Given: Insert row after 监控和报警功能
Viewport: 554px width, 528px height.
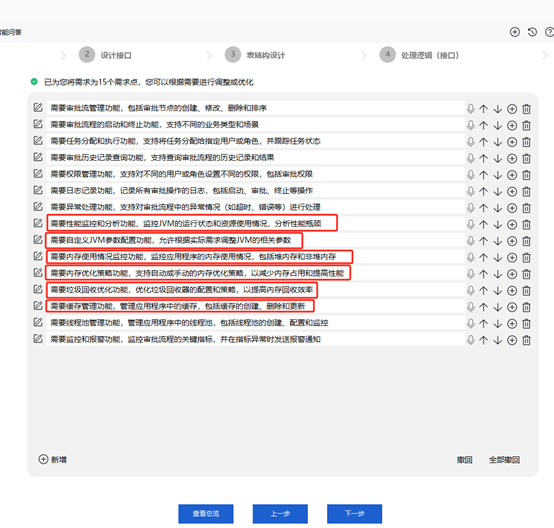Looking at the screenshot, I should pos(512,340).
